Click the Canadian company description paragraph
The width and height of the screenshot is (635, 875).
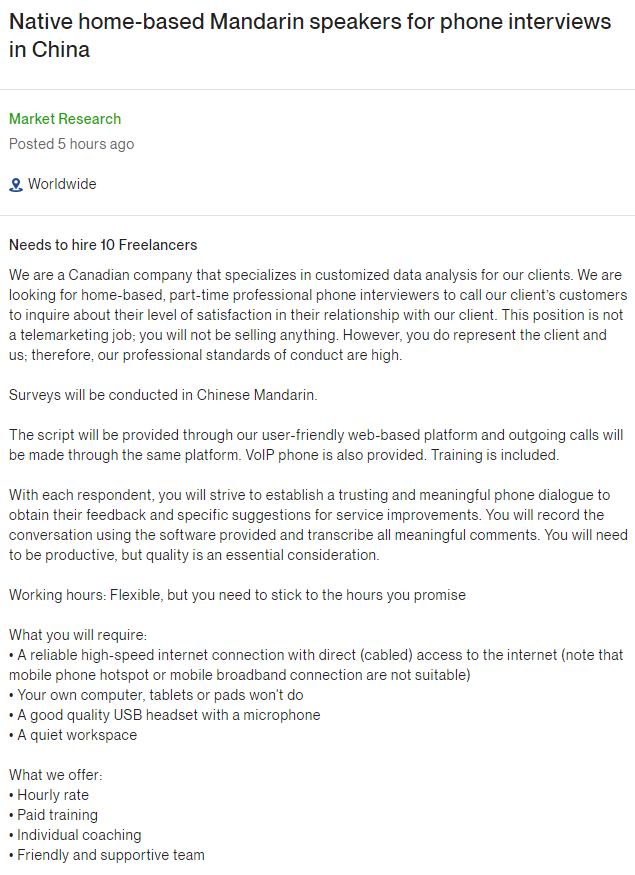point(317,315)
